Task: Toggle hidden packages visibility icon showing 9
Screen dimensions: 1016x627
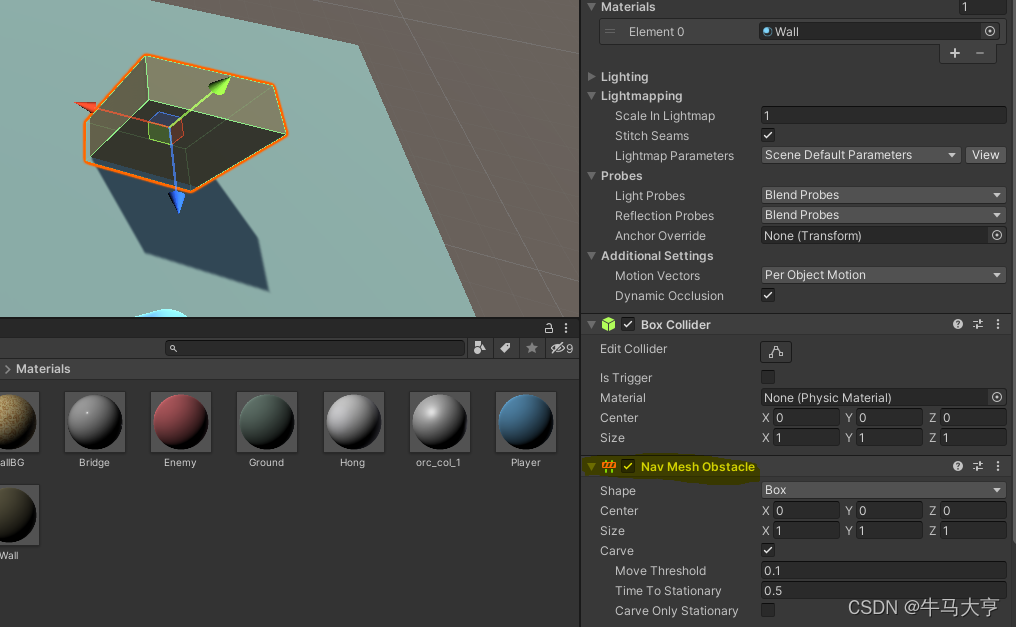Action: (561, 348)
